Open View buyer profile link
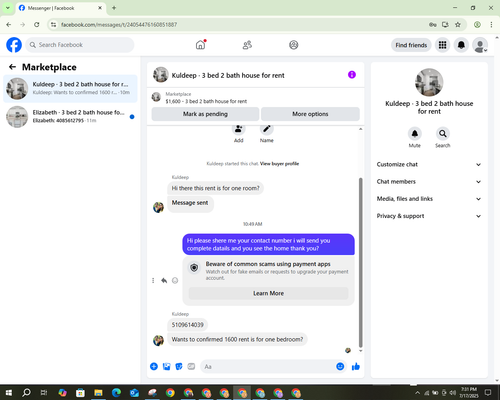Viewport: 500px width, 400px height. tap(279, 164)
